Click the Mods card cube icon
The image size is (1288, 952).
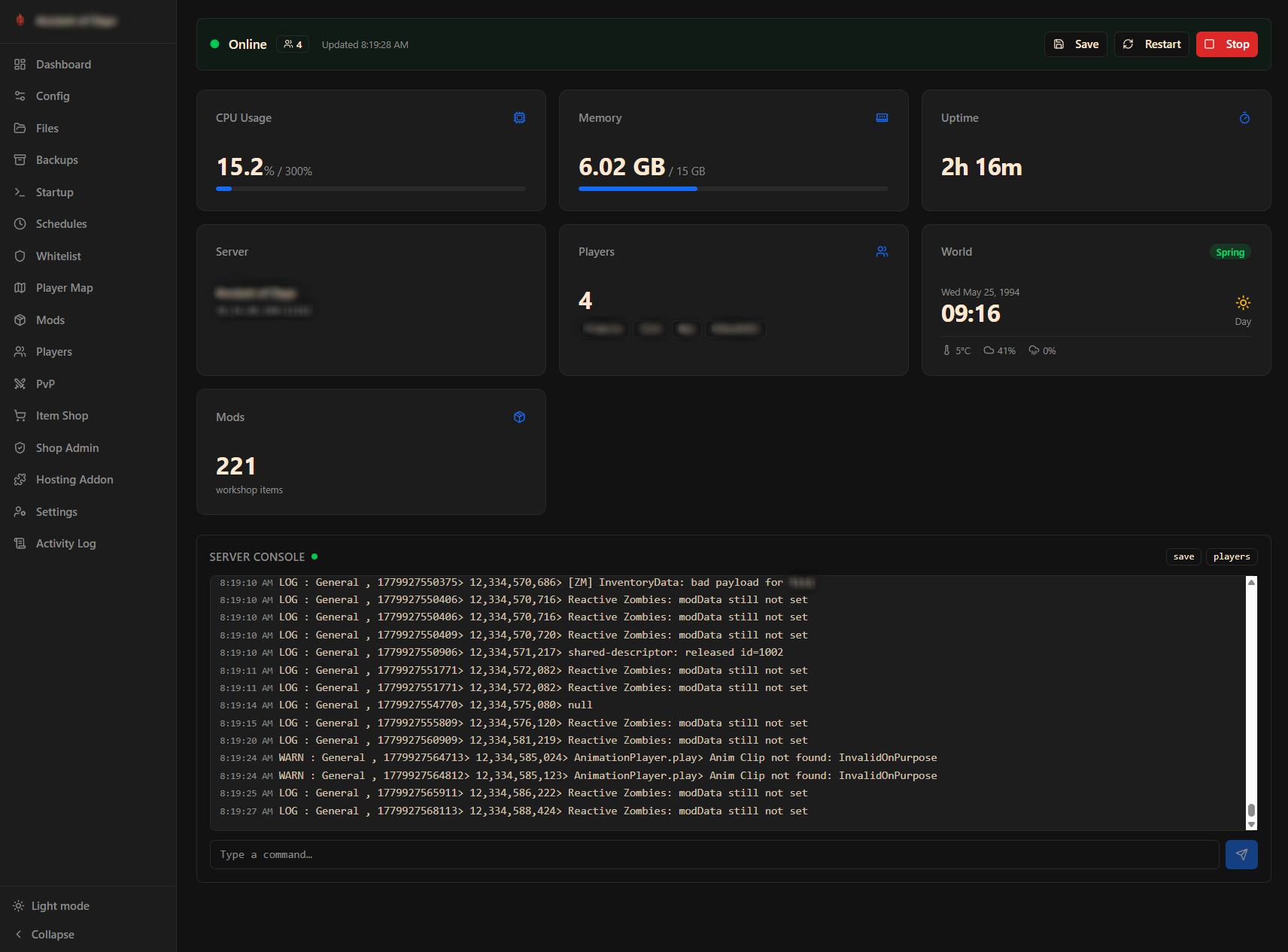pos(519,417)
